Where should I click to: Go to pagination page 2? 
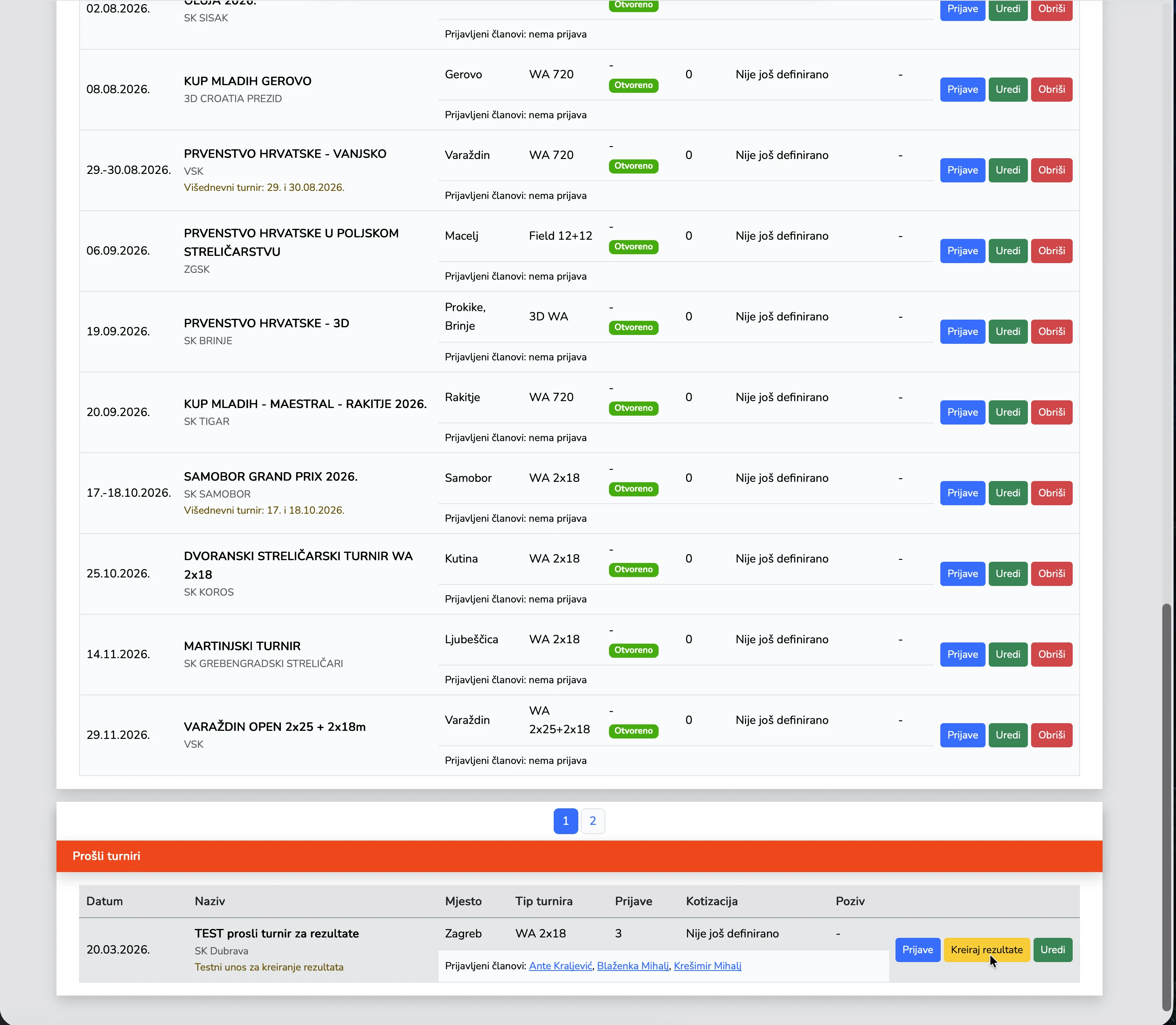[x=592, y=821]
